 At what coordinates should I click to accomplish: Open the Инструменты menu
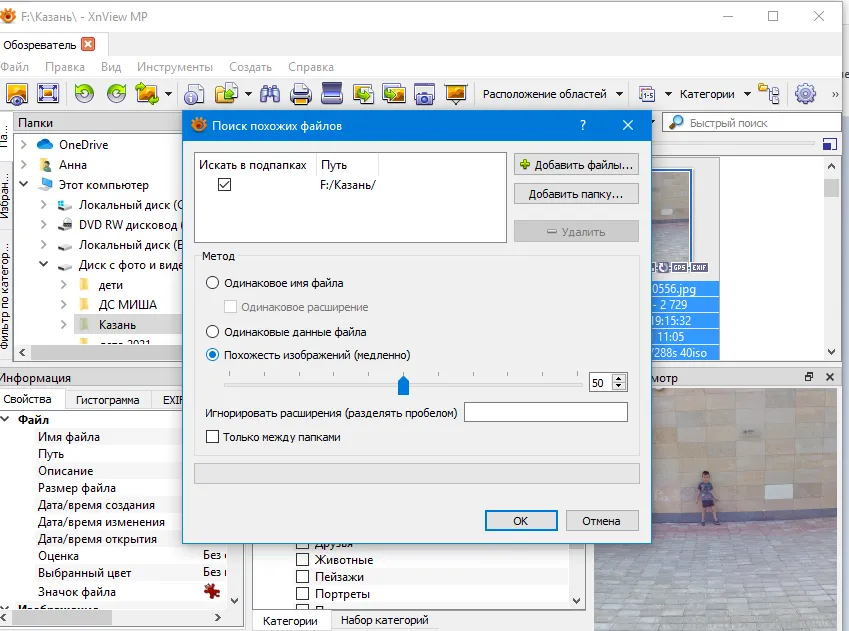point(175,67)
